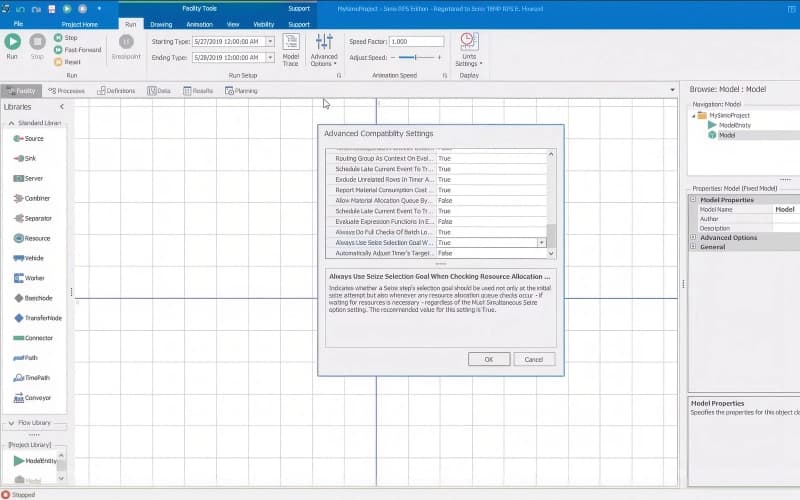Click the minus button on Adjust Speed
The image size is (800, 500).
coord(393,58)
